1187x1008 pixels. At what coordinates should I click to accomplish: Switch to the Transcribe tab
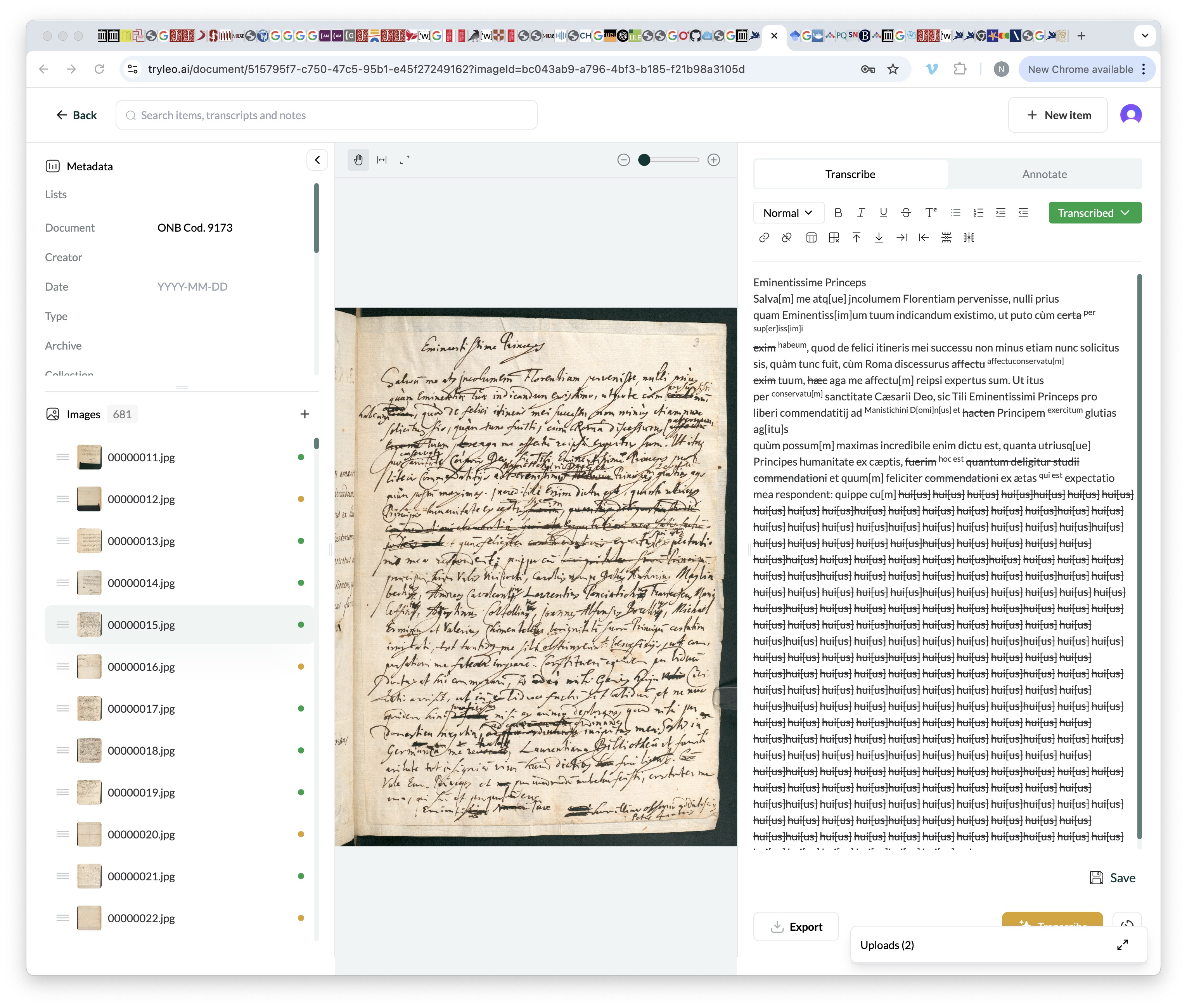(850, 174)
